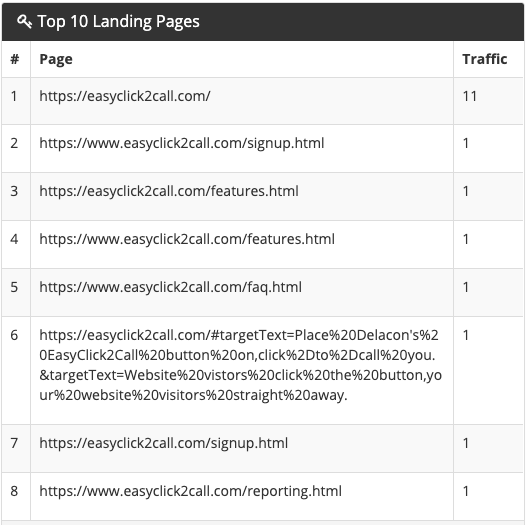This screenshot has height=525, width=527.
Task: Click the Page column header
Action: click(56, 59)
